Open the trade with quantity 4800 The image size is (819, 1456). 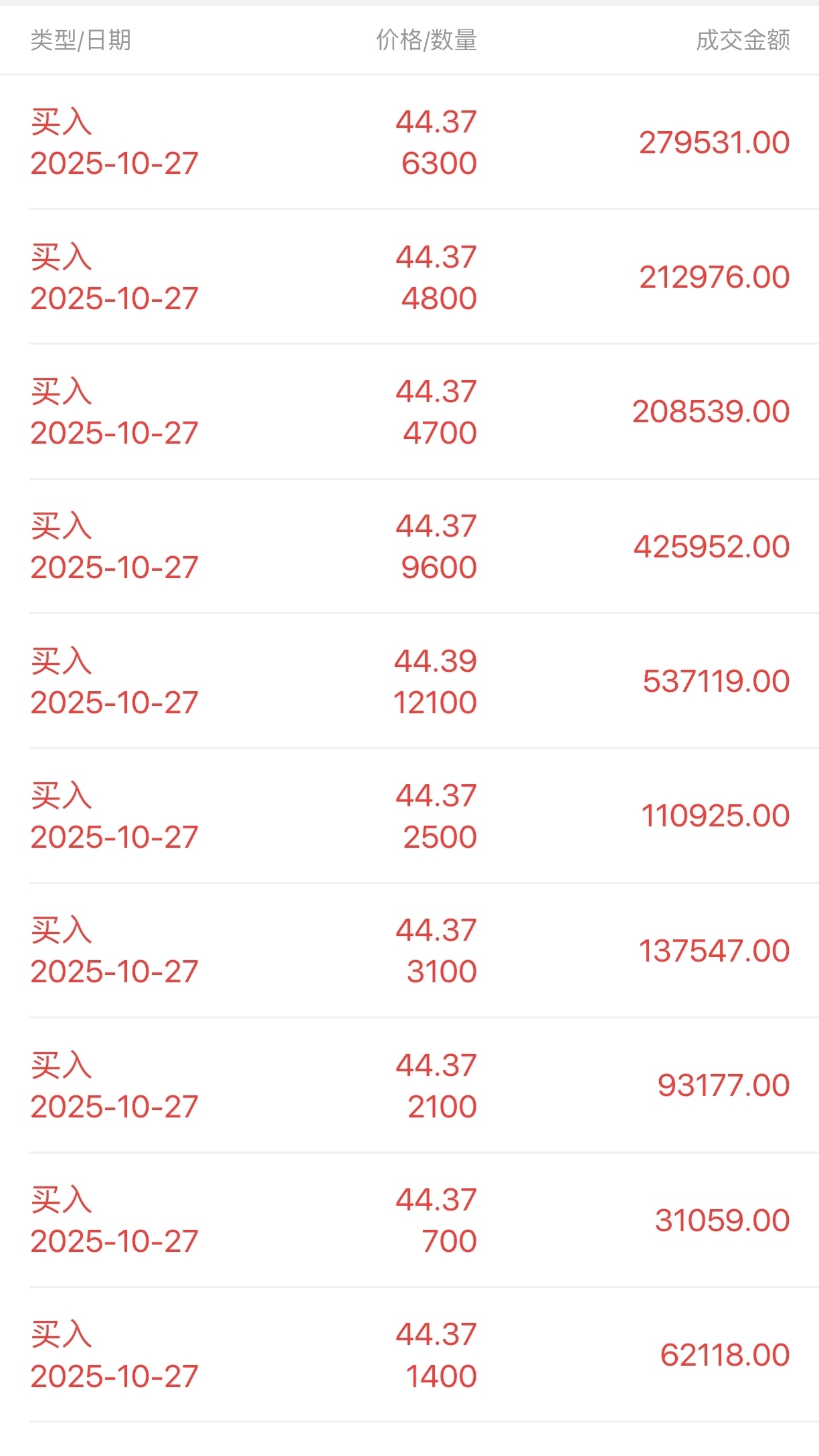click(x=409, y=277)
